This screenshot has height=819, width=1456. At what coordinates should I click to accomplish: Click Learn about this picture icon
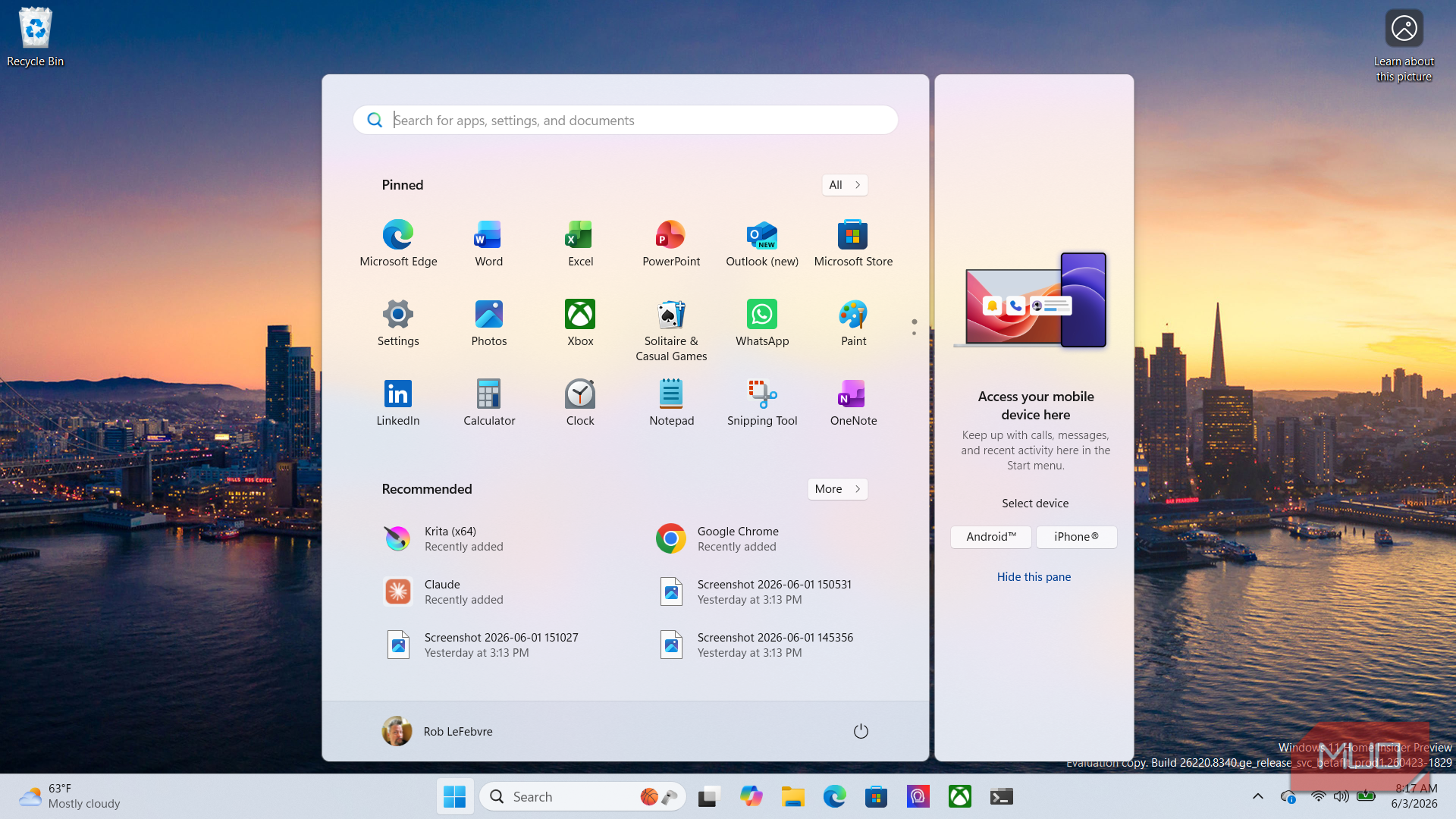[x=1404, y=44]
